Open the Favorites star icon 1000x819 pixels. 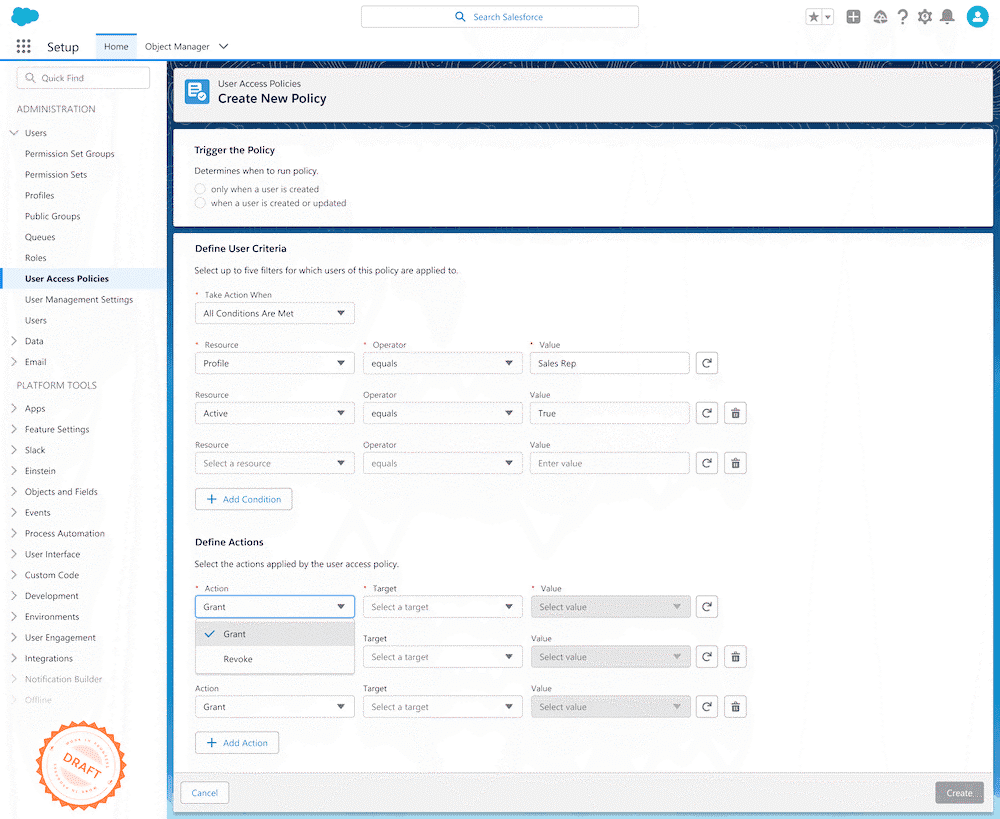(813, 17)
